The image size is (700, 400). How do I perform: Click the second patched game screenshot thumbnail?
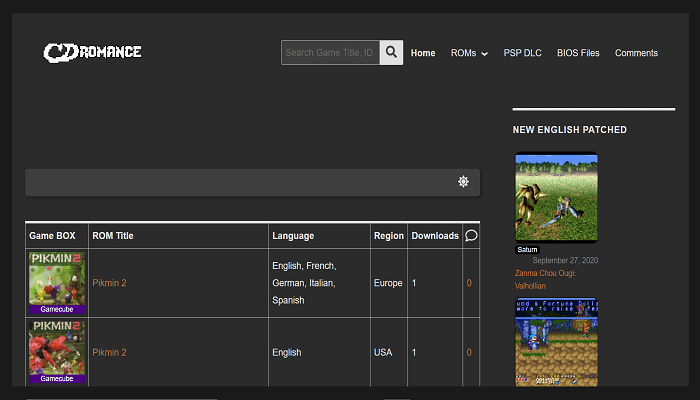(556, 342)
